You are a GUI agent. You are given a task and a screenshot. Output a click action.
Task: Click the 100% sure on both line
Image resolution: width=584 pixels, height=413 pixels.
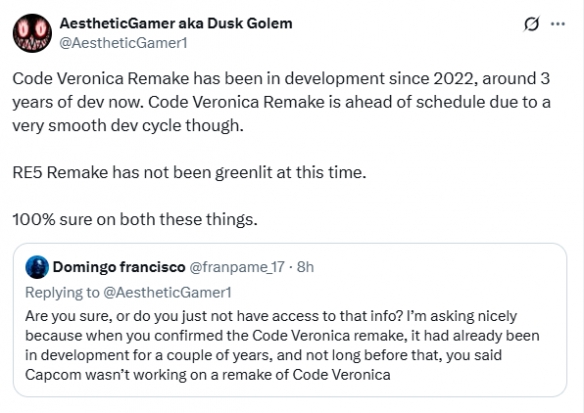135,219
